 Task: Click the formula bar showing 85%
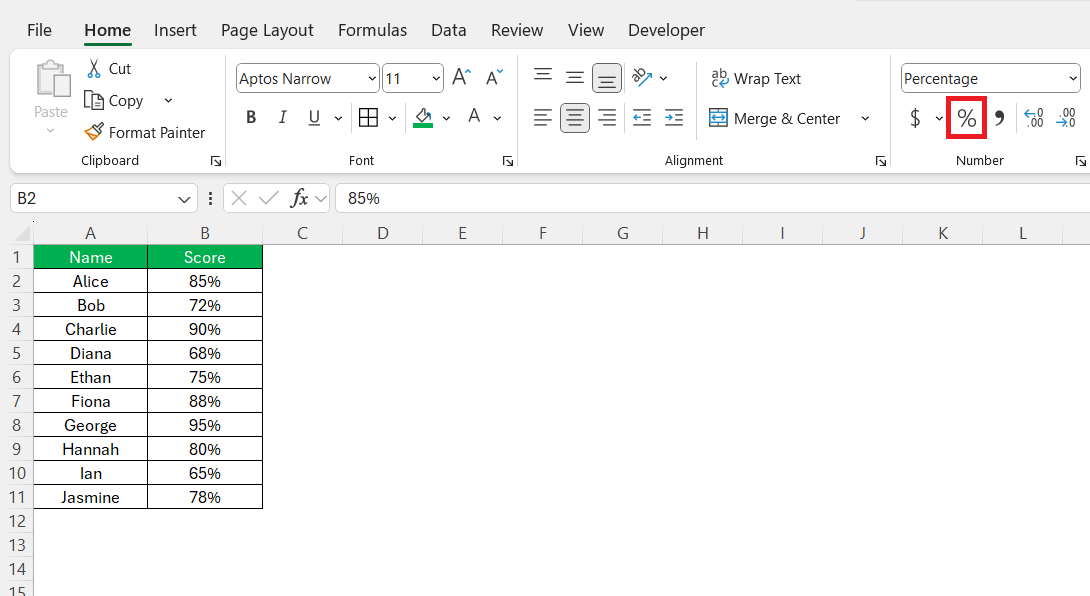tap(712, 198)
